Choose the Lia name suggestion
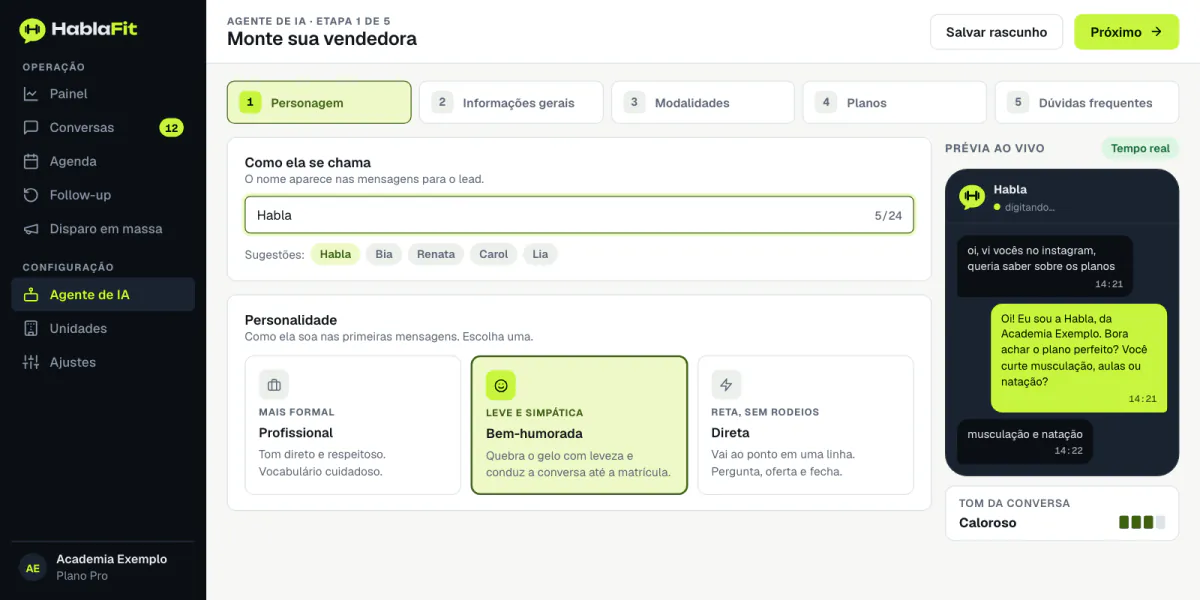Screen dimensions: 1200x600 point(540,254)
